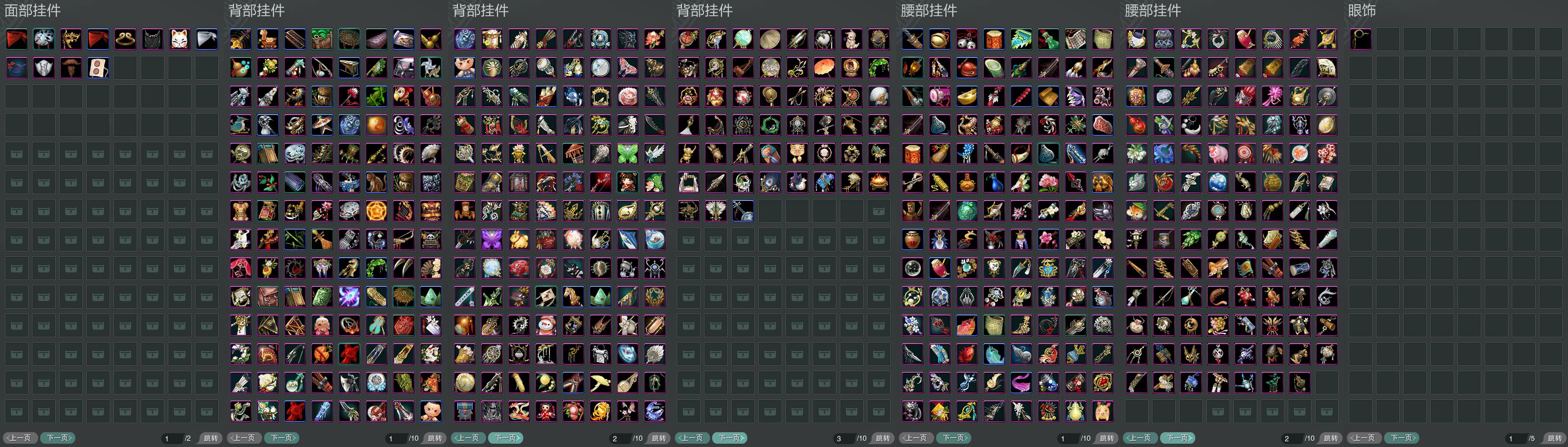Choose the pink peony flower waist icon
Image resolution: width=1568 pixels, height=447 pixels.
[x=1048, y=182]
